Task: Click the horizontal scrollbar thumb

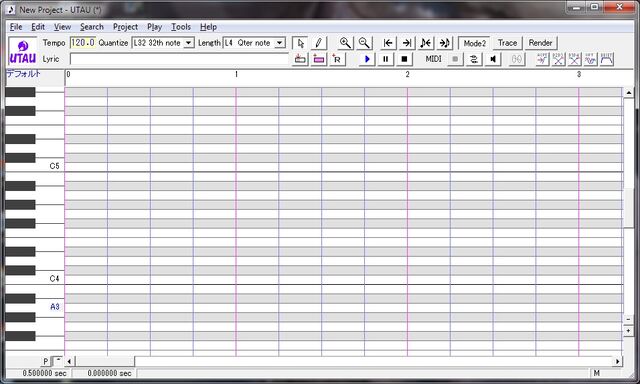Action: coord(104,361)
